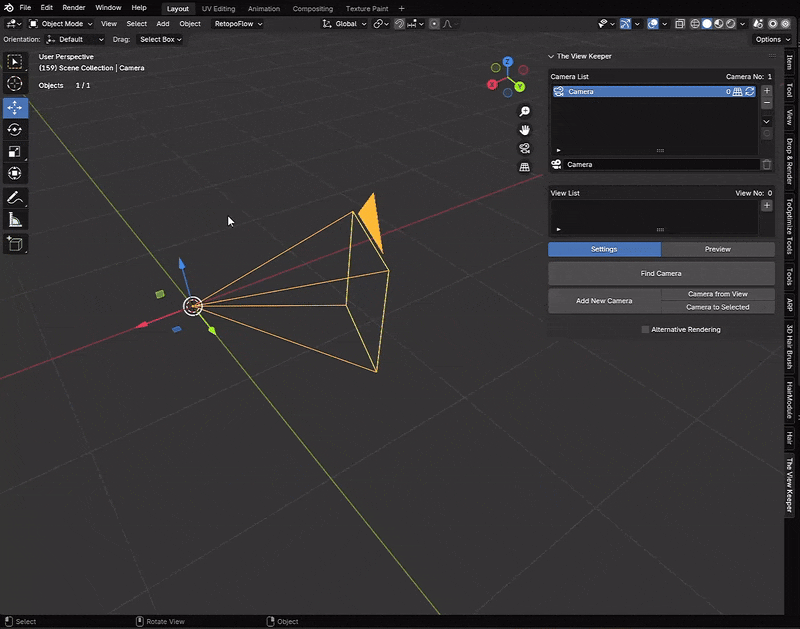Switch to material preview shading
800x629 pixels.
(x=718, y=23)
